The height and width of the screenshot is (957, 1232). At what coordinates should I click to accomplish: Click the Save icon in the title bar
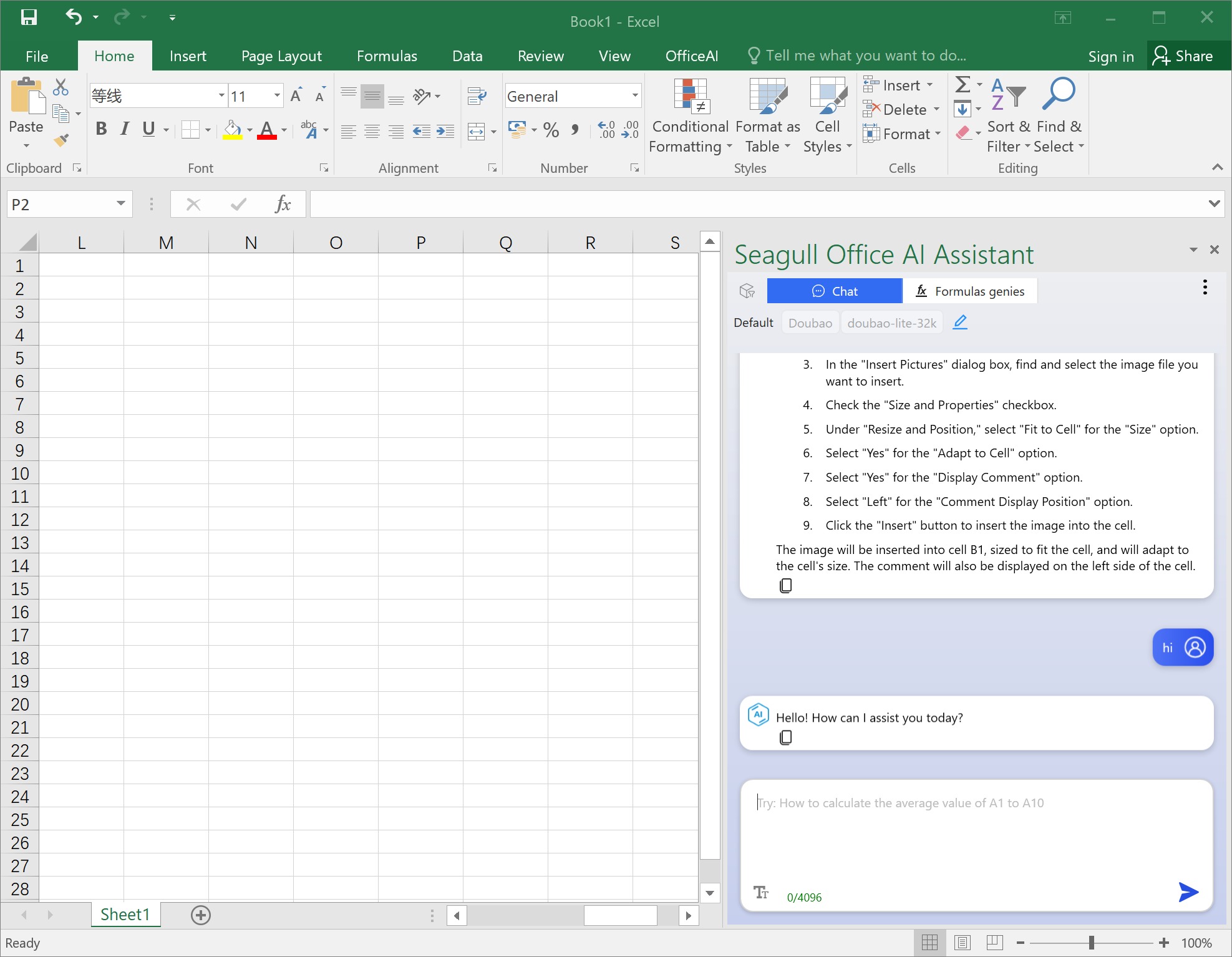click(29, 17)
